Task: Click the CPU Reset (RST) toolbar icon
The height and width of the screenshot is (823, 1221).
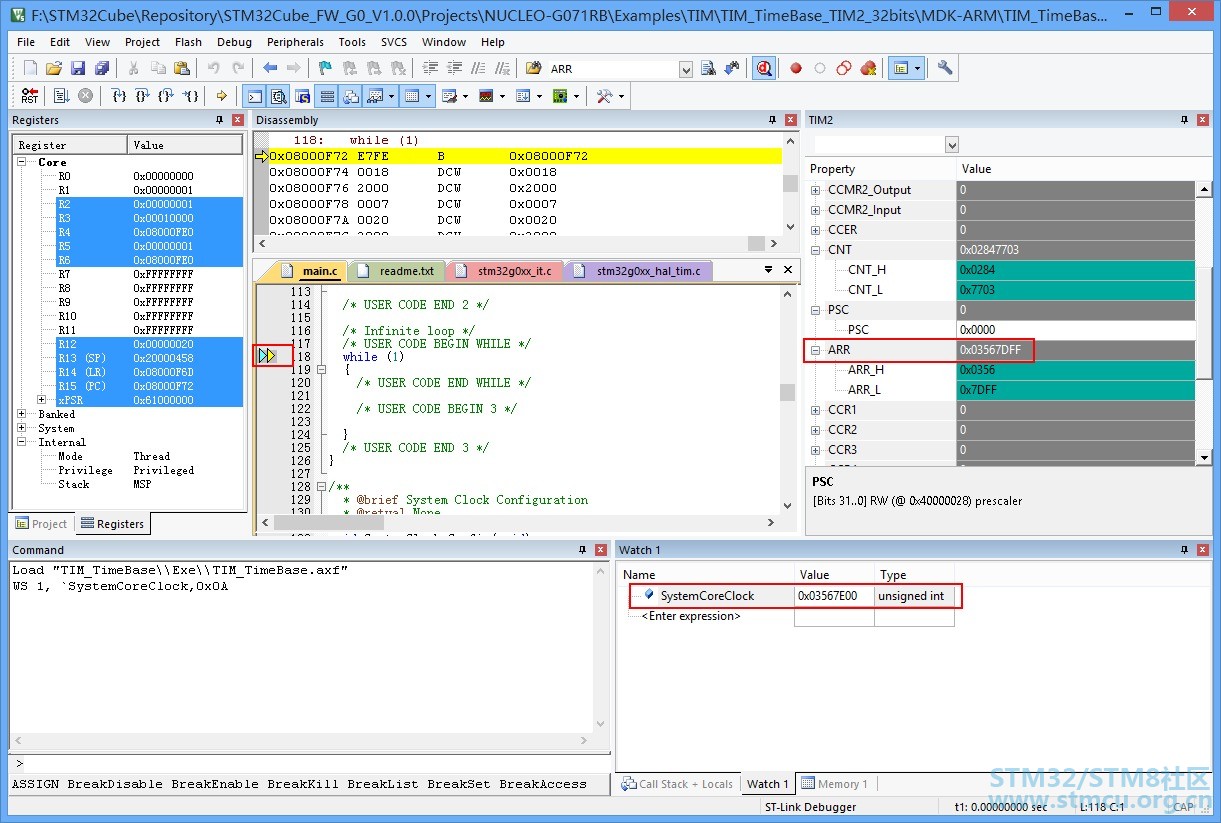Action: (30, 96)
